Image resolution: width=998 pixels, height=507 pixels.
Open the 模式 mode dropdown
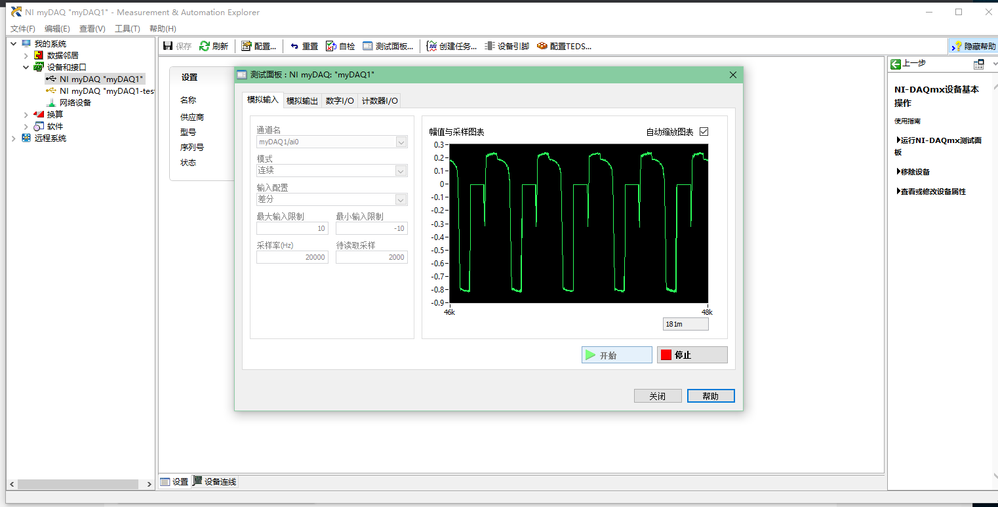[x=401, y=170]
